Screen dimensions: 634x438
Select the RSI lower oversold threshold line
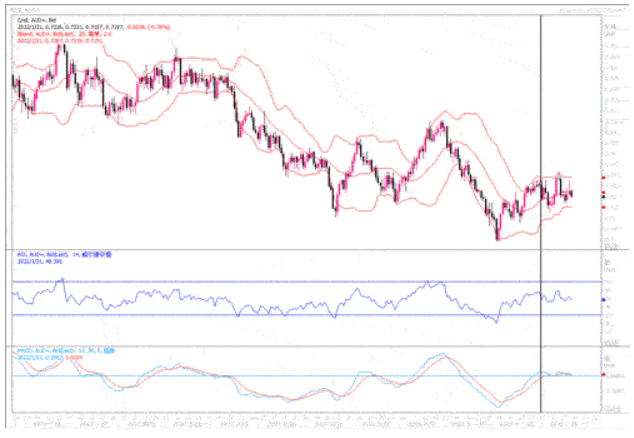coord(300,316)
